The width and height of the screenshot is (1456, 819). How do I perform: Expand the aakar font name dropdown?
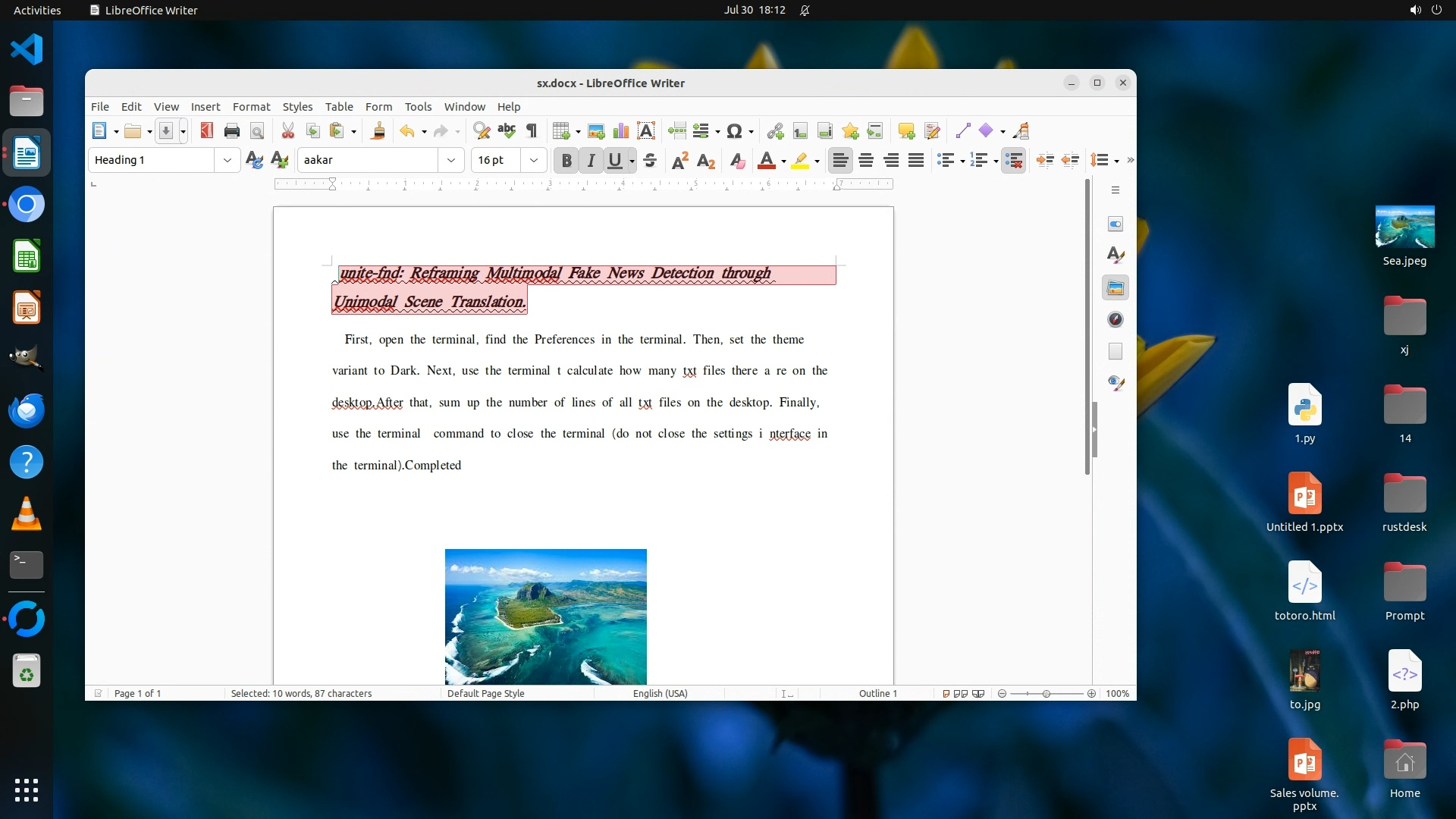coord(451,160)
